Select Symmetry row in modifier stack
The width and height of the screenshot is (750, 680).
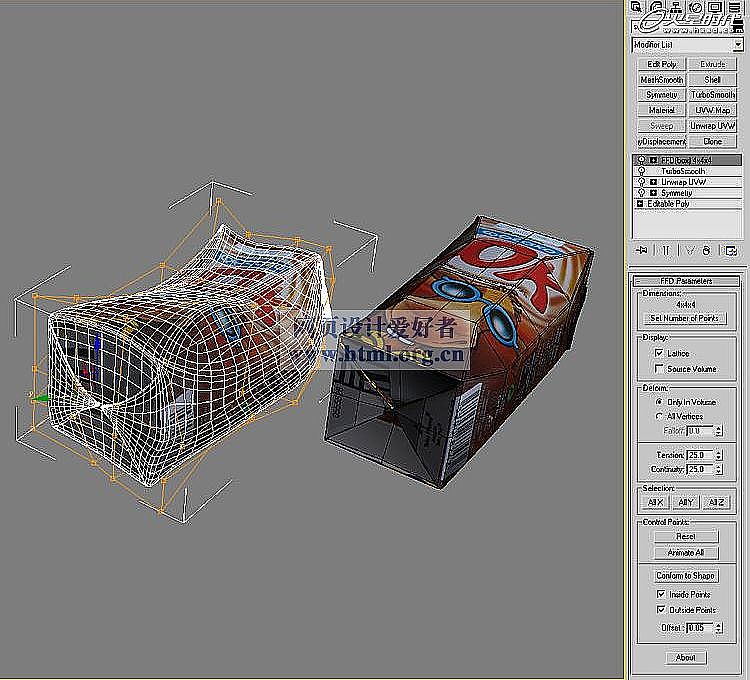click(687, 193)
